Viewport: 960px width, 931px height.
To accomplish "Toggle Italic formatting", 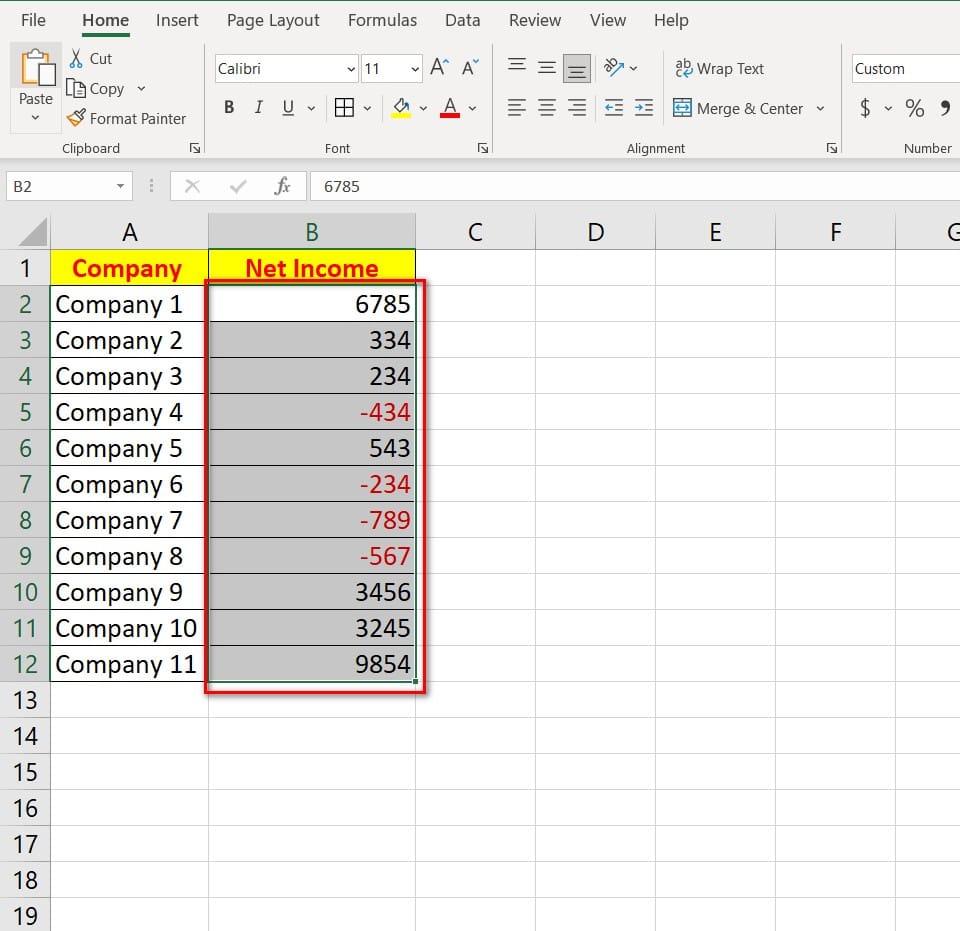I will click(x=258, y=108).
